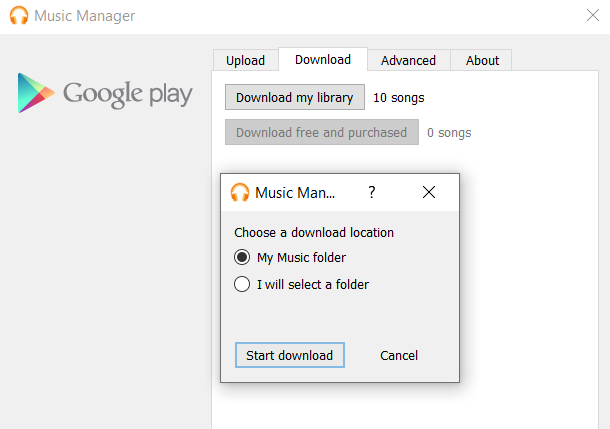Close the main Music Manager window
This screenshot has width=610, height=429.
[x=591, y=15]
